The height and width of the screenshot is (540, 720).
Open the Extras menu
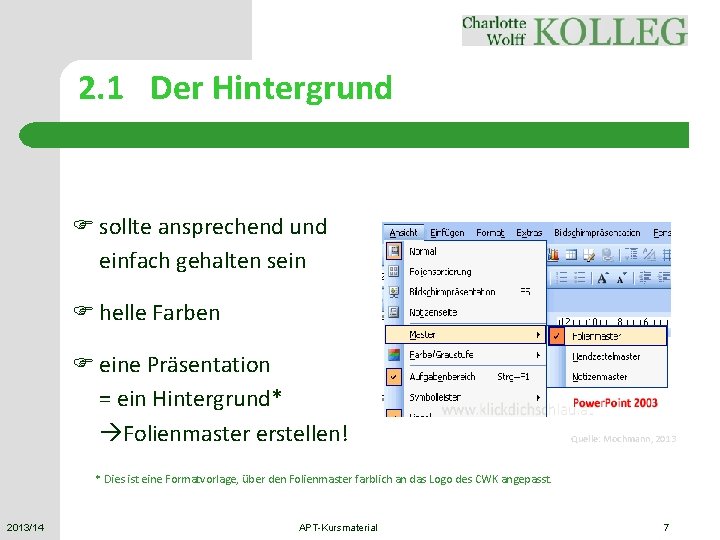coord(529,232)
